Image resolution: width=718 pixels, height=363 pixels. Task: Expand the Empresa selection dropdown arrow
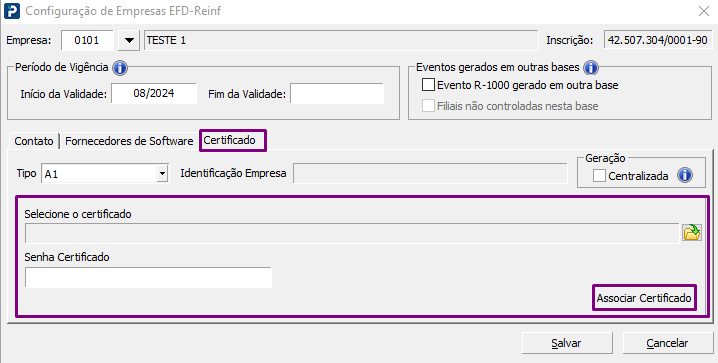pos(129,41)
